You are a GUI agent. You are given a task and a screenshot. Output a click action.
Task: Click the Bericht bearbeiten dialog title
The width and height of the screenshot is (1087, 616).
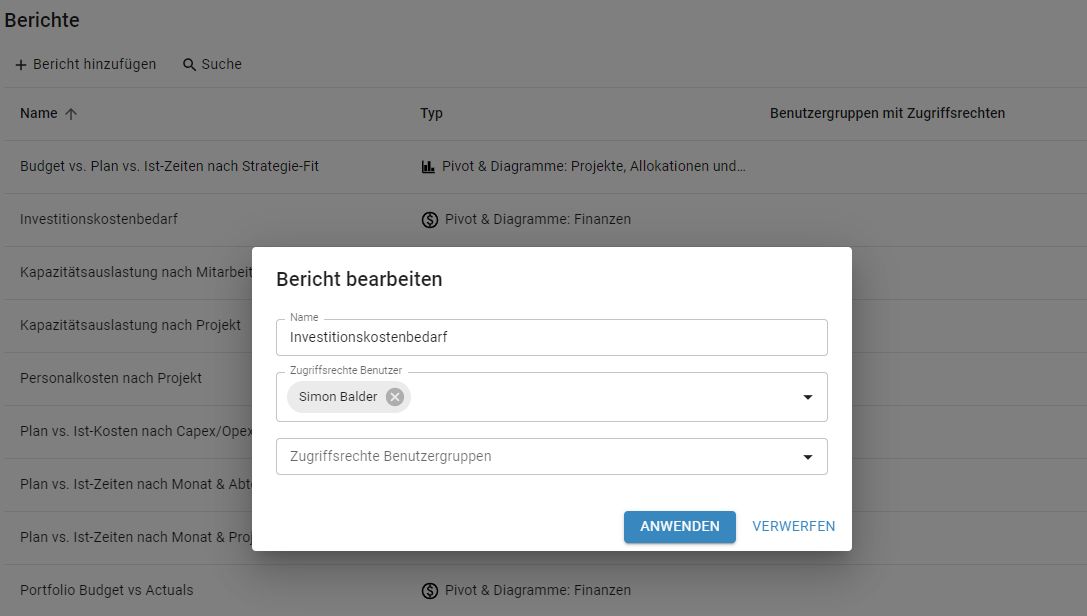(359, 279)
